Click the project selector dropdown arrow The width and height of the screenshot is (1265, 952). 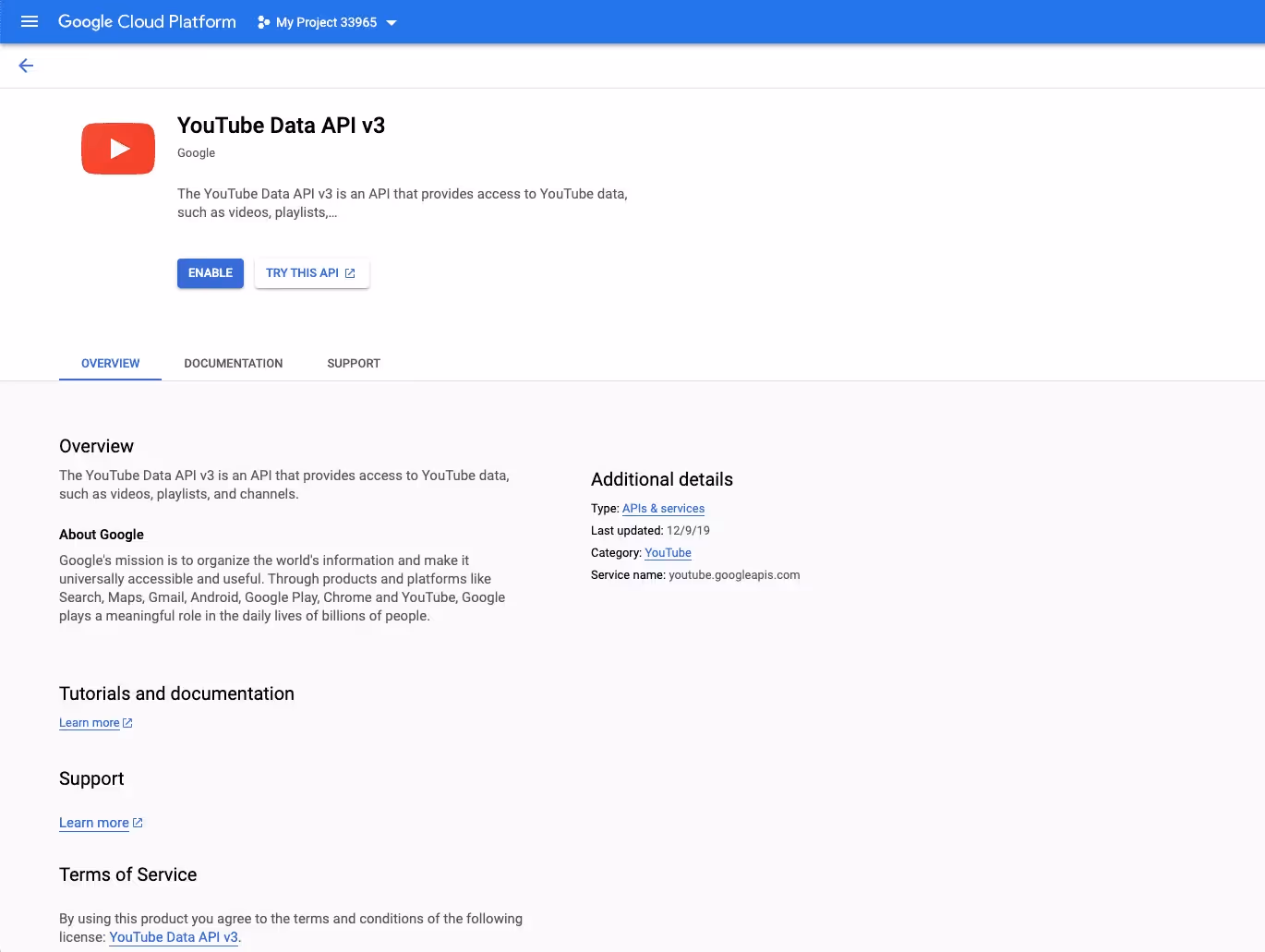pos(392,22)
